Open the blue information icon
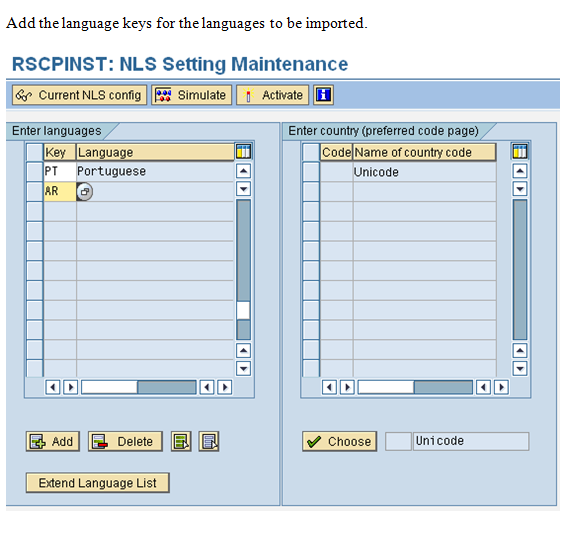The height and width of the screenshot is (538, 580). point(323,95)
